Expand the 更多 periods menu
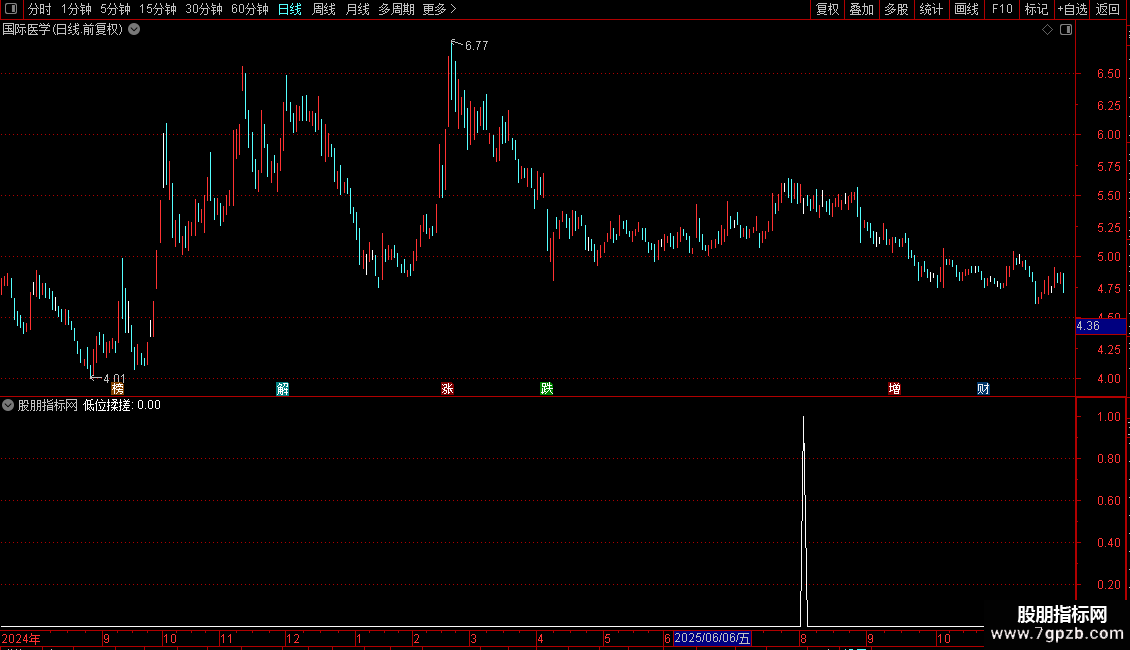The height and width of the screenshot is (650, 1130). [439, 9]
